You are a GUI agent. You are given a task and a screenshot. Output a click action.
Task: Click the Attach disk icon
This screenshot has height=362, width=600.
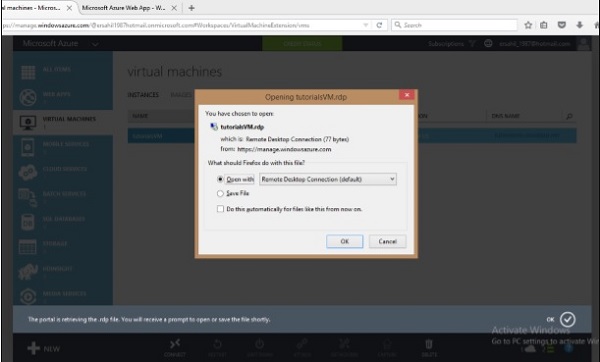tap(302, 344)
